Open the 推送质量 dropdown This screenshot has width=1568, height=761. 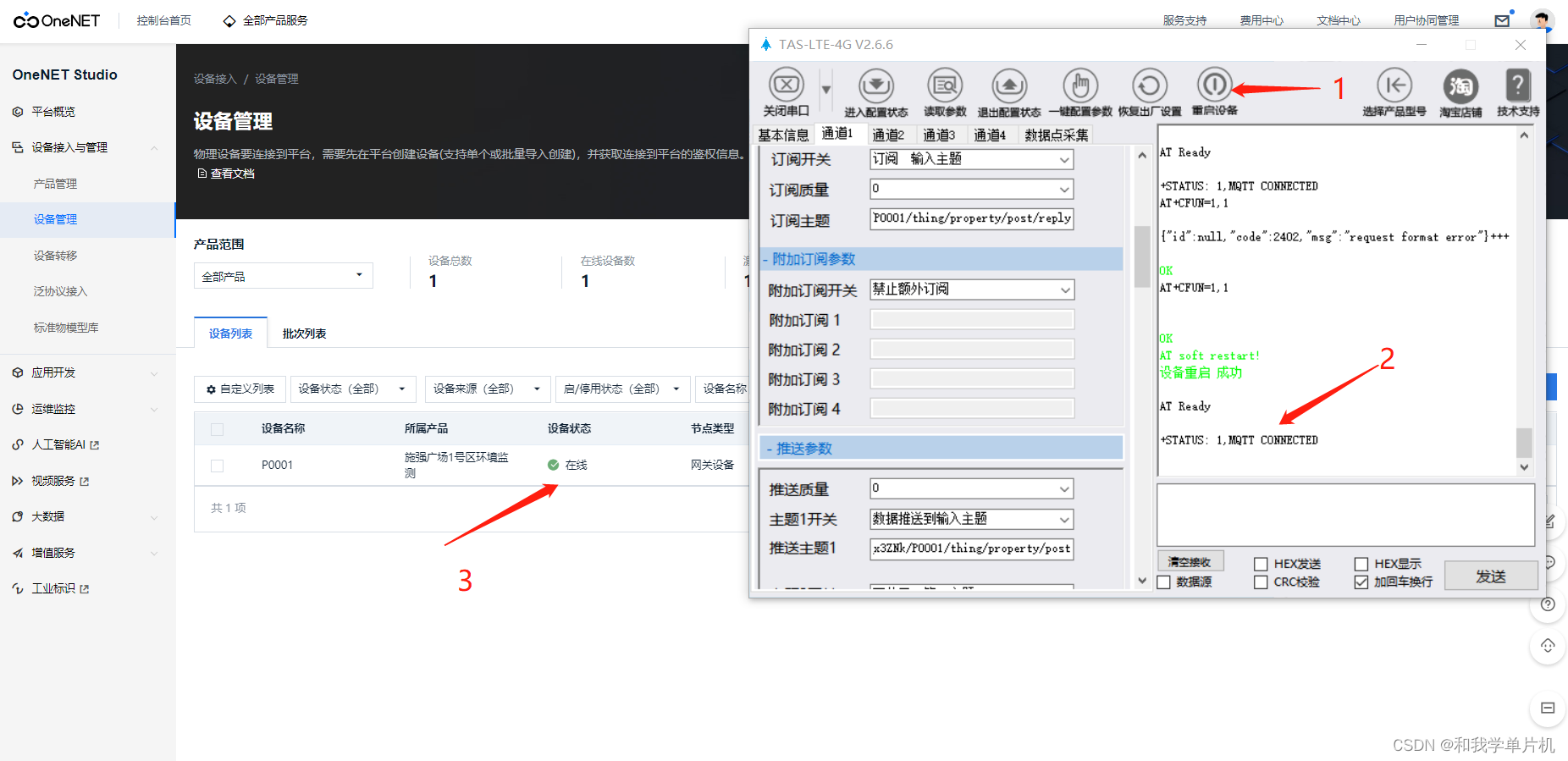972,488
